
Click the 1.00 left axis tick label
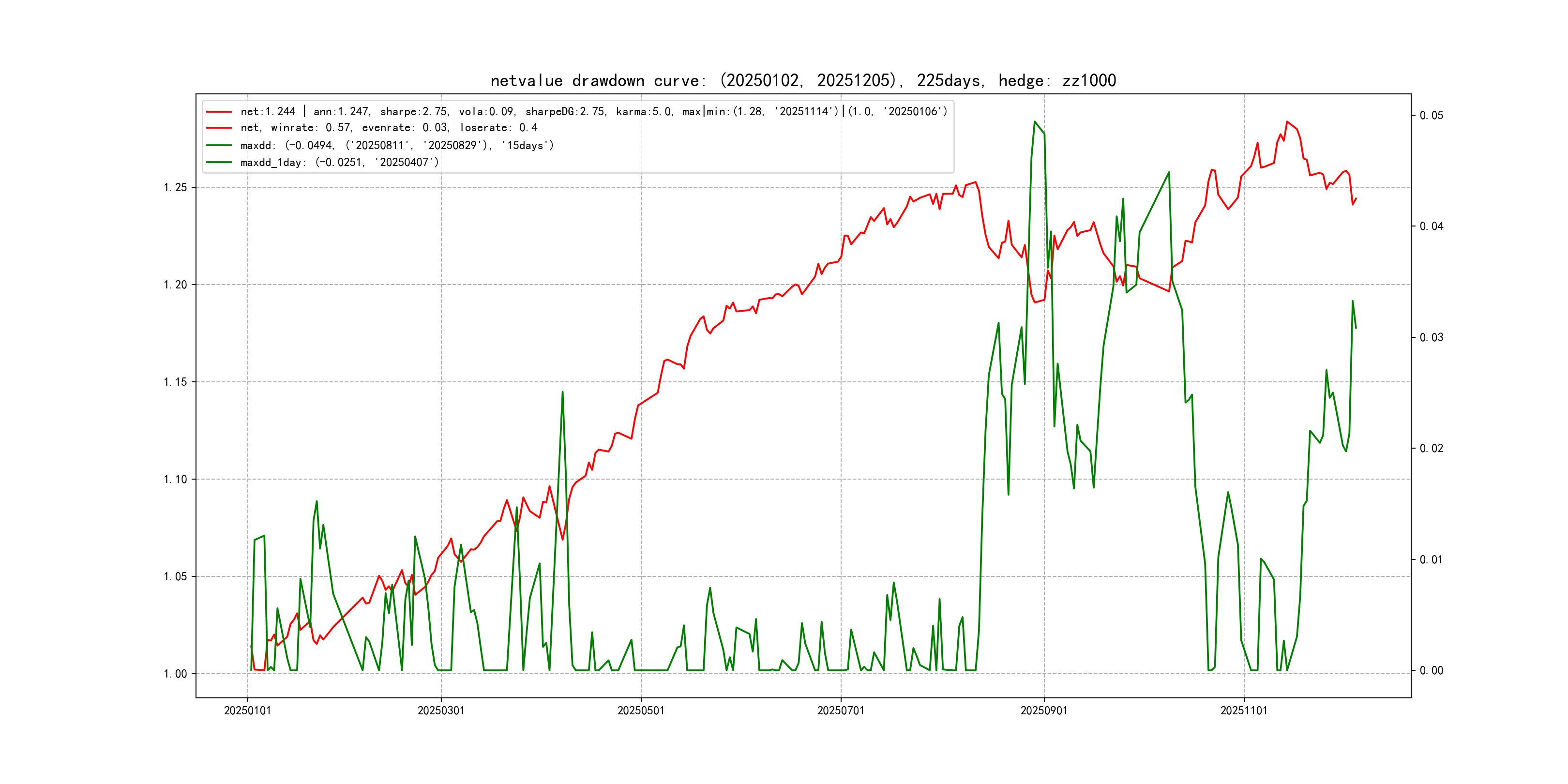(175, 674)
